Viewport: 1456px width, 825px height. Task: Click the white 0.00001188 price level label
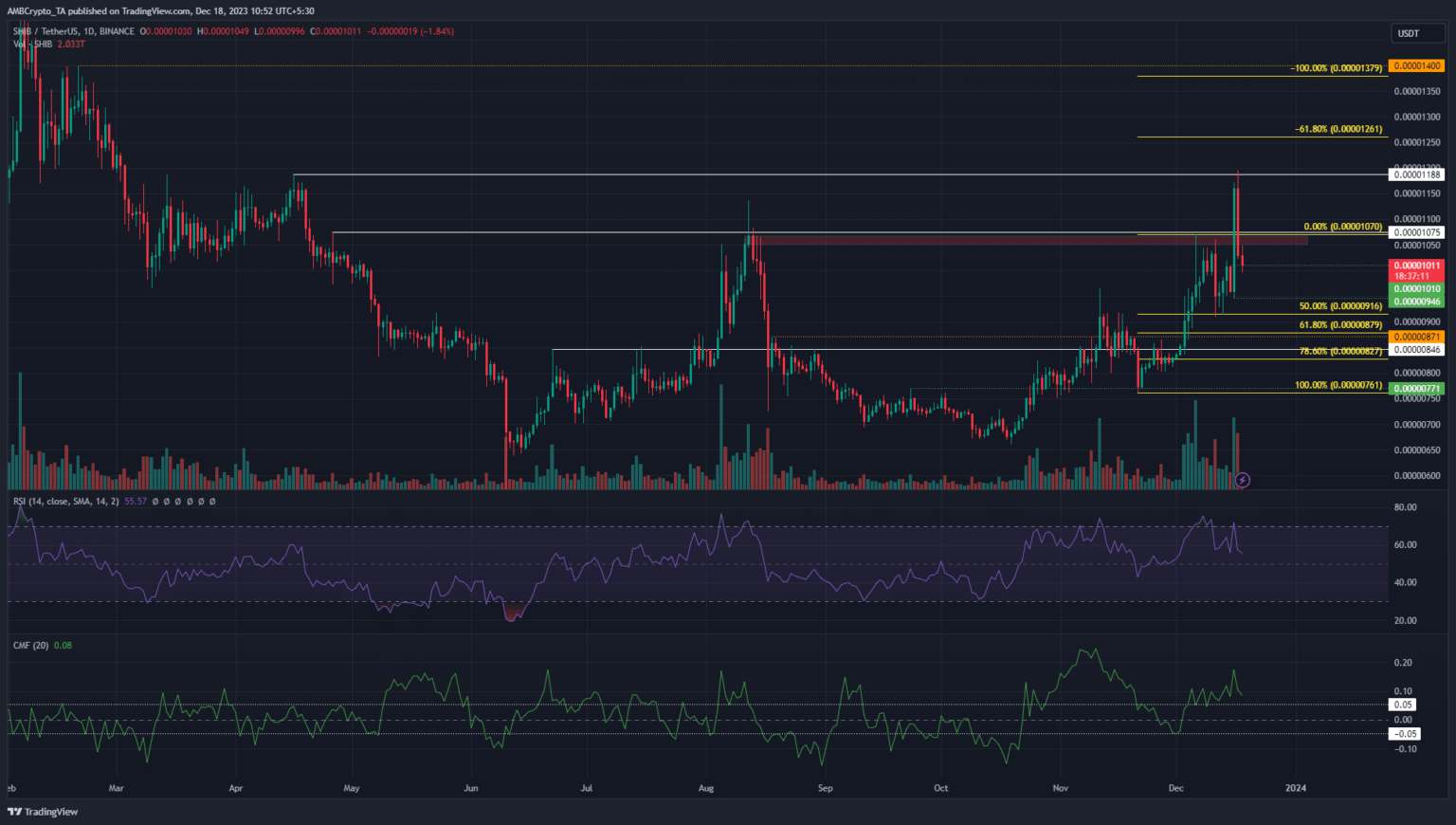[1415, 174]
